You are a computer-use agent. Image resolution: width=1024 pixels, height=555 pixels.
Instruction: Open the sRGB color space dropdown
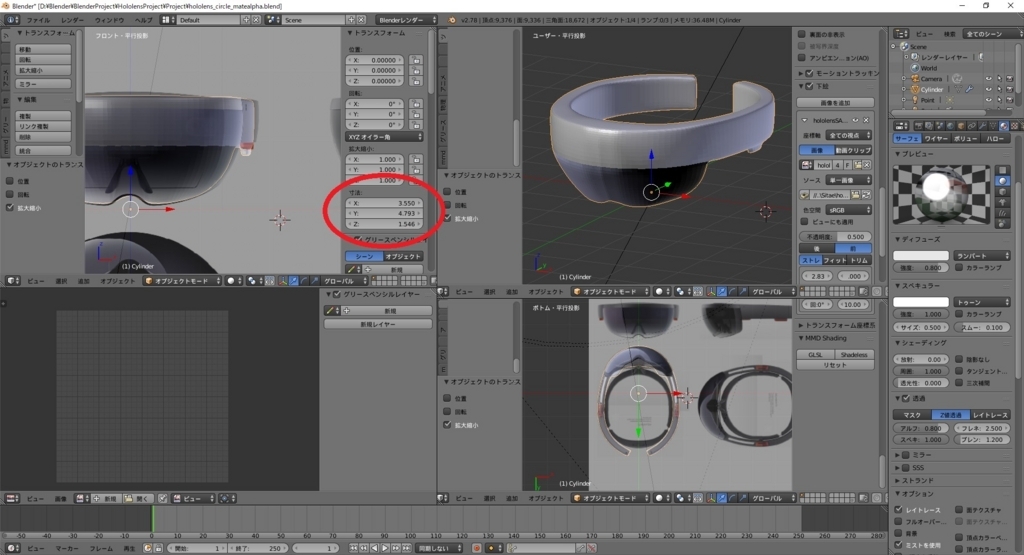click(x=848, y=210)
